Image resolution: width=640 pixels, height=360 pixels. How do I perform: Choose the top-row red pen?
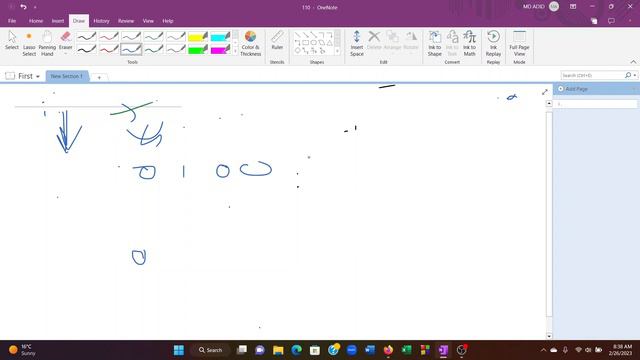pos(109,37)
